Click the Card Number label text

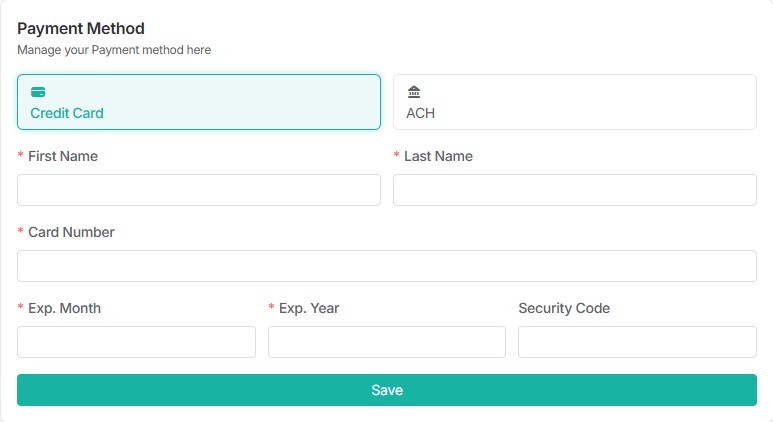click(x=71, y=232)
